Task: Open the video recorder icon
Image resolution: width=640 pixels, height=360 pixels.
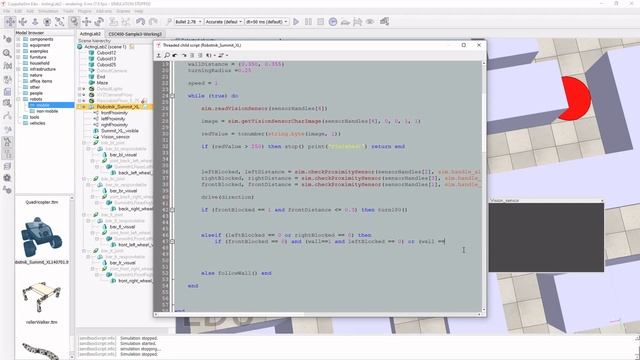Action: (x=7, y=178)
